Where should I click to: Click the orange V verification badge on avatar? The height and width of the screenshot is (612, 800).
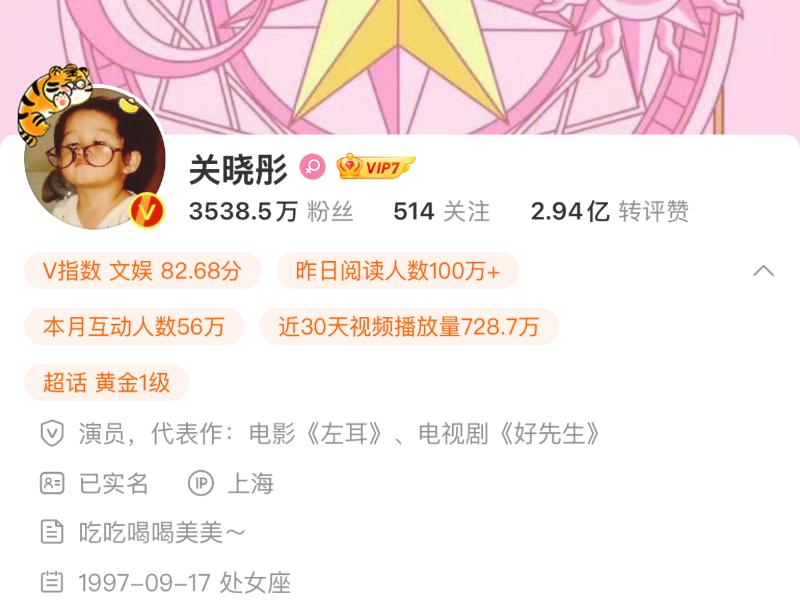coord(146,211)
